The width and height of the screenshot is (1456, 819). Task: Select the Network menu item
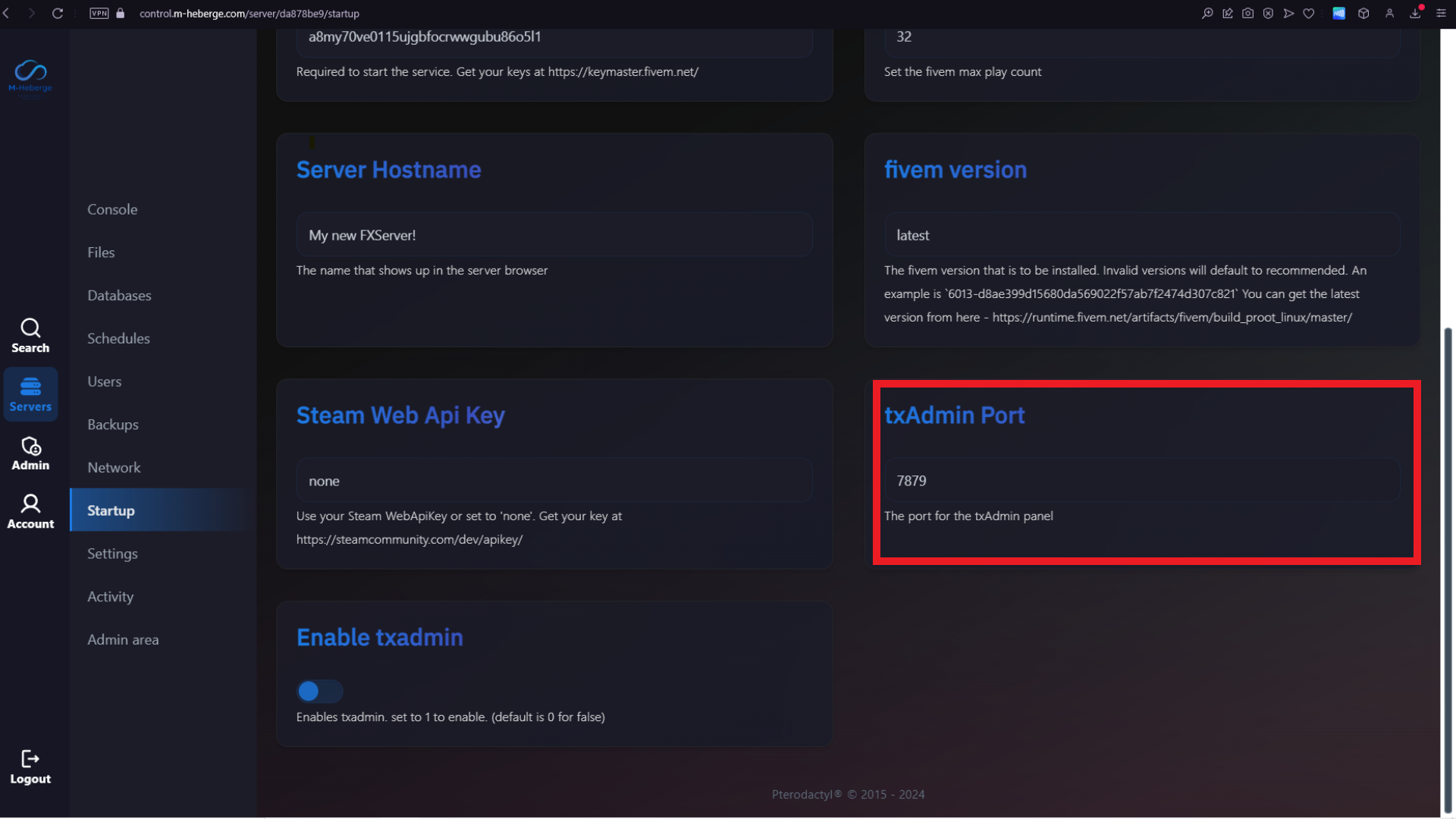pos(114,468)
